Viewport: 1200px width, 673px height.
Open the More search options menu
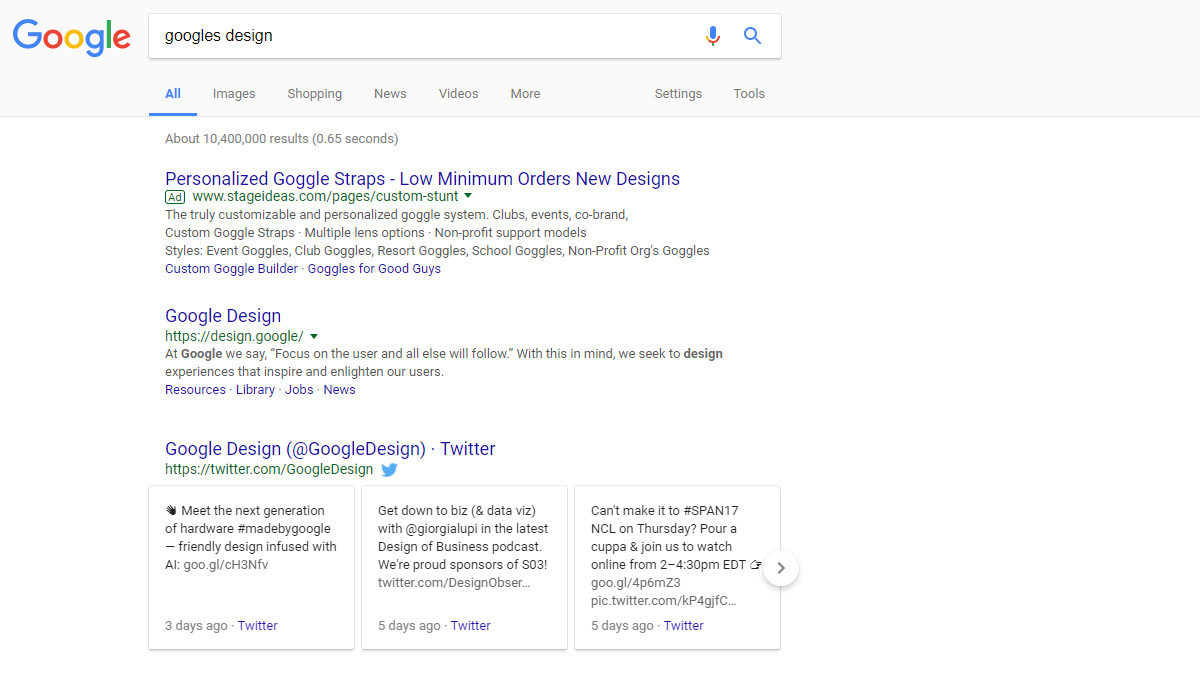coord(525,94)
